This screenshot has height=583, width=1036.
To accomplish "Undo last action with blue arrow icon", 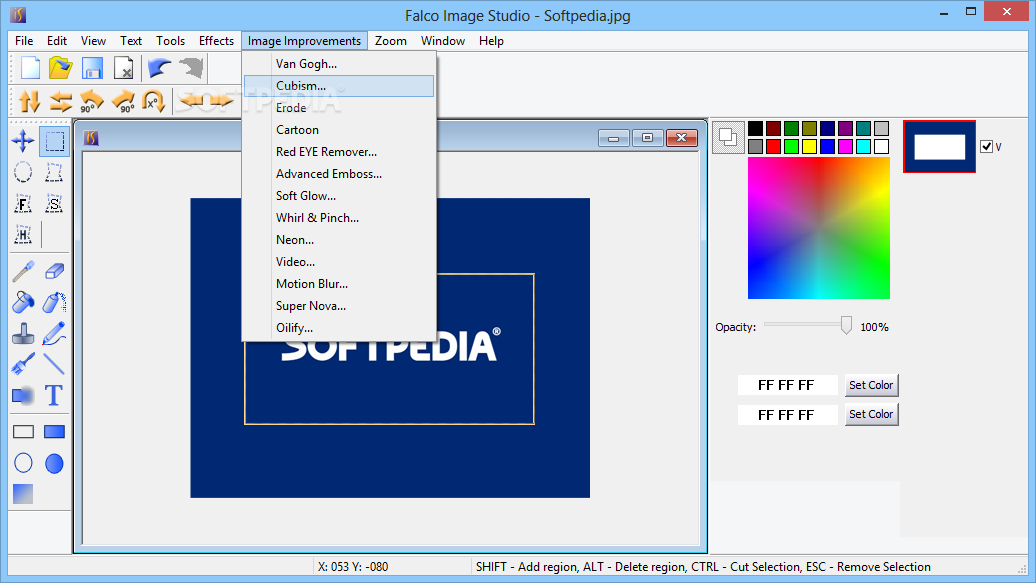I will 159,67.
